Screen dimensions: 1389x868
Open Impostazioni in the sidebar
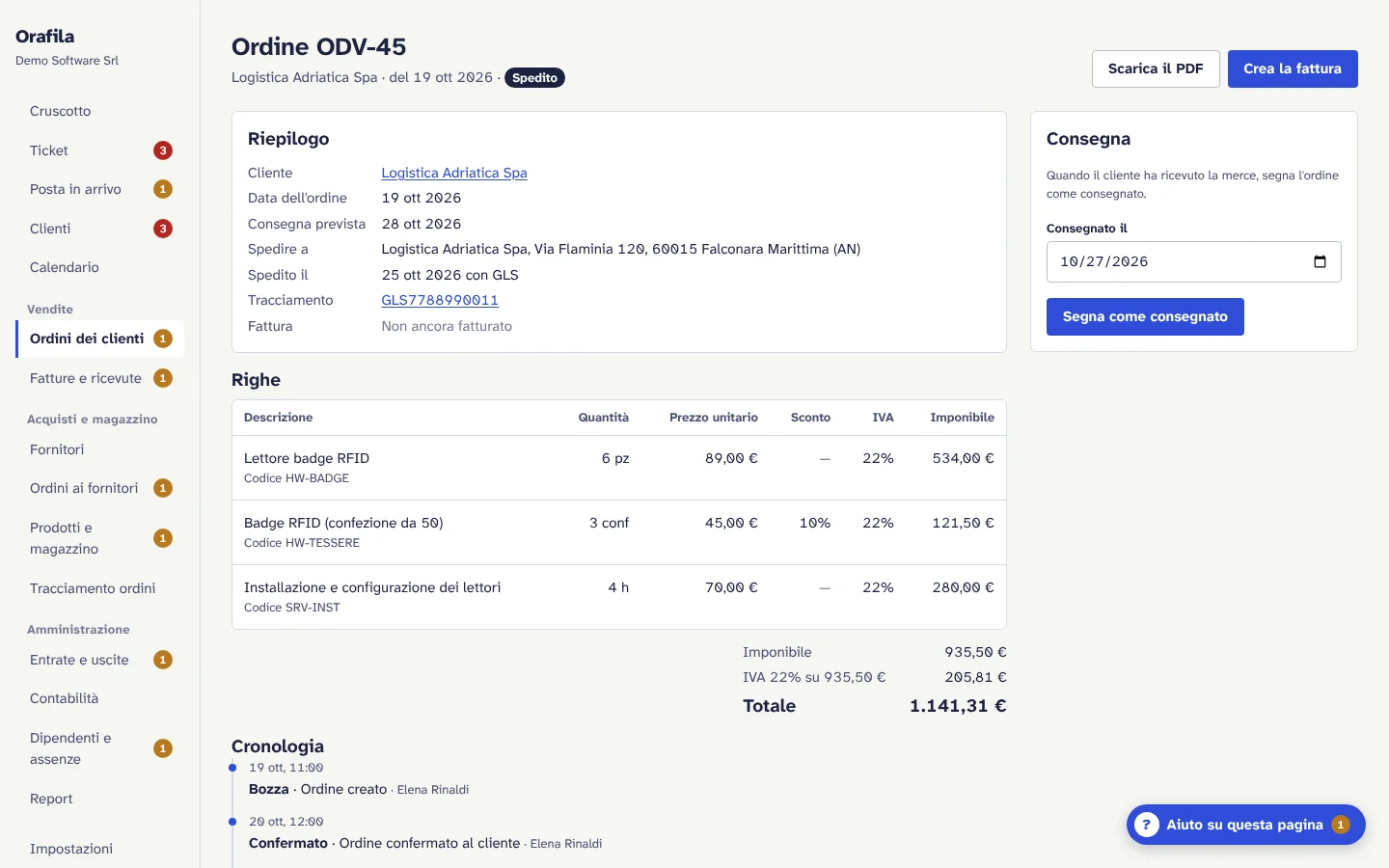click(100, 849)
